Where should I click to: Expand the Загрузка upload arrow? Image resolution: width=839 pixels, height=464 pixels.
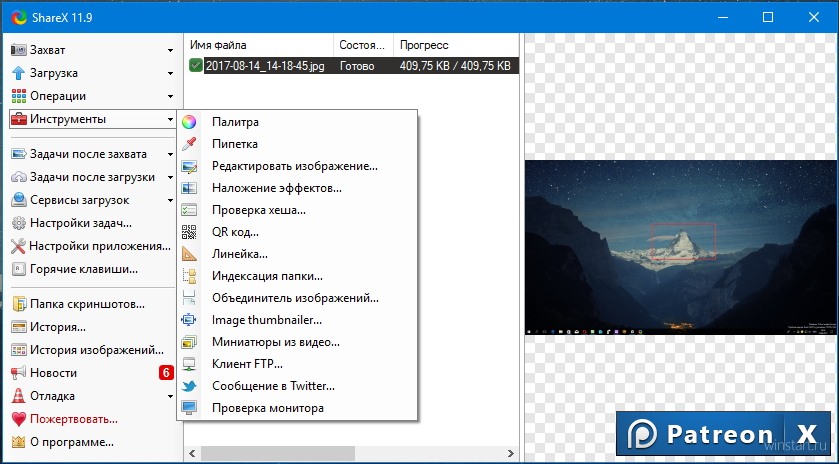tap(170, 73)
